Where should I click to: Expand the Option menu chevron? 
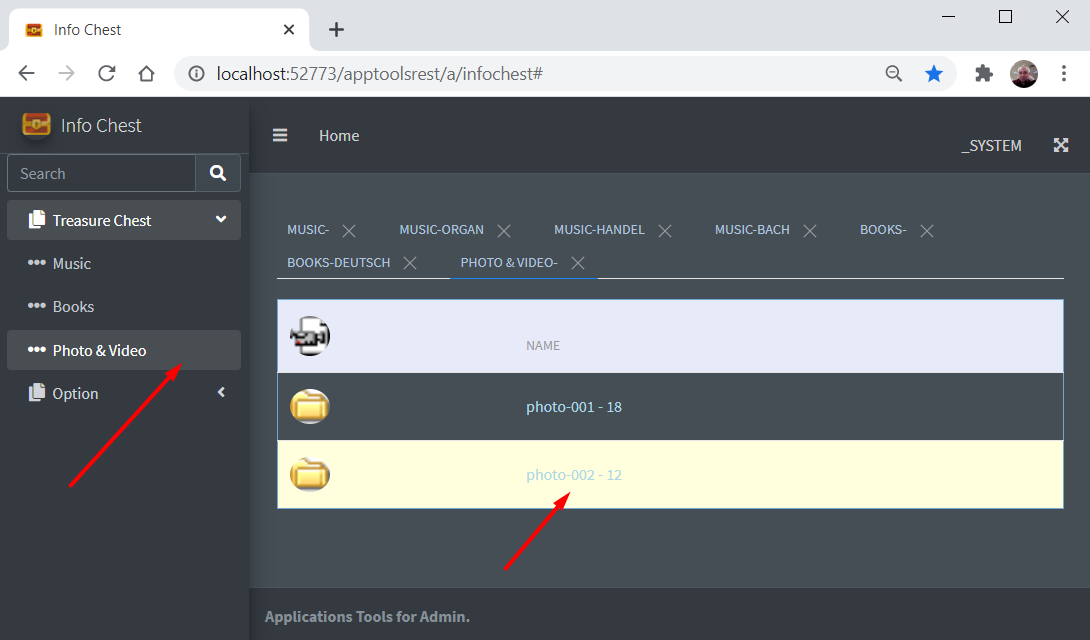point(221,392)
